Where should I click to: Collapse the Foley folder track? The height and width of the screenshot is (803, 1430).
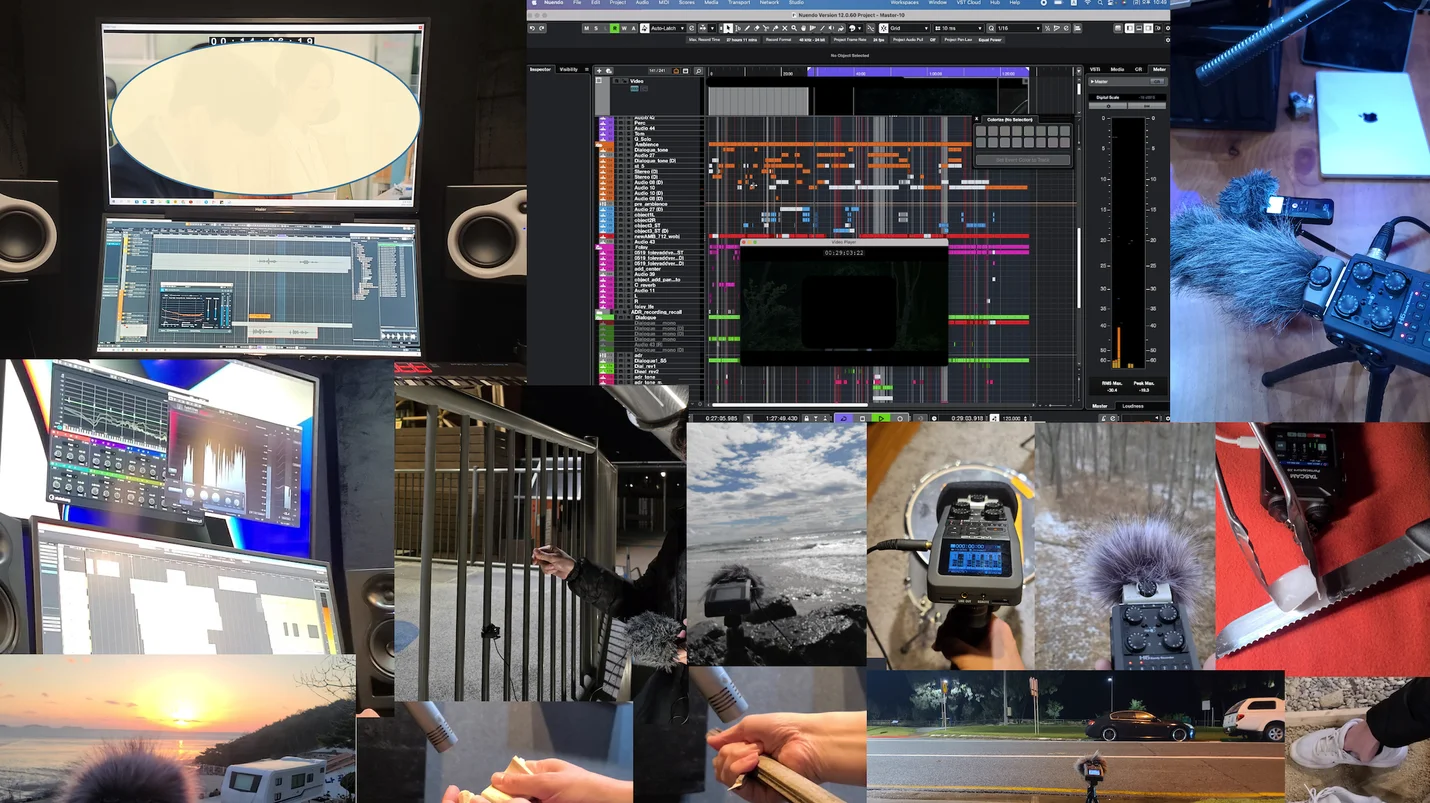click(598, 247)
